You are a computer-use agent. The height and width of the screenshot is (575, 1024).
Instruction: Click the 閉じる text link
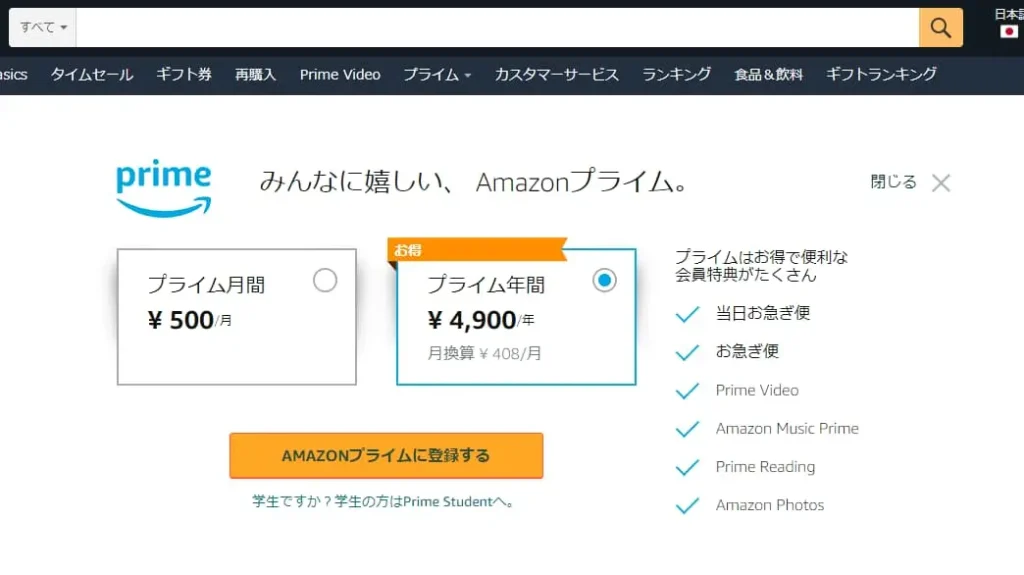tap(893, 182)
